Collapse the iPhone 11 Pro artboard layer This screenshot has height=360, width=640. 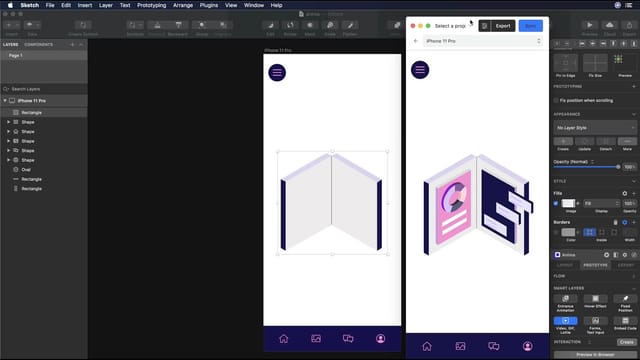[x=5, y=100]
